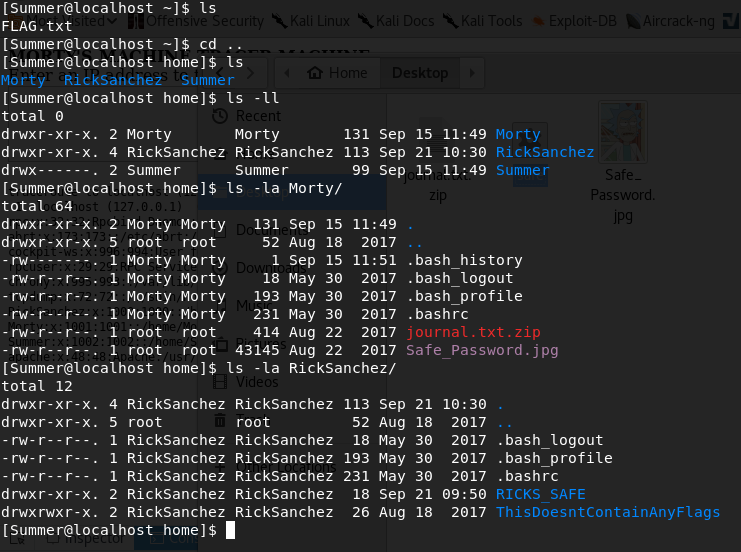Screen dimensions: 741x552
Task: Open the Exploit-DB bookmark
Action: [x=582, y=21]
